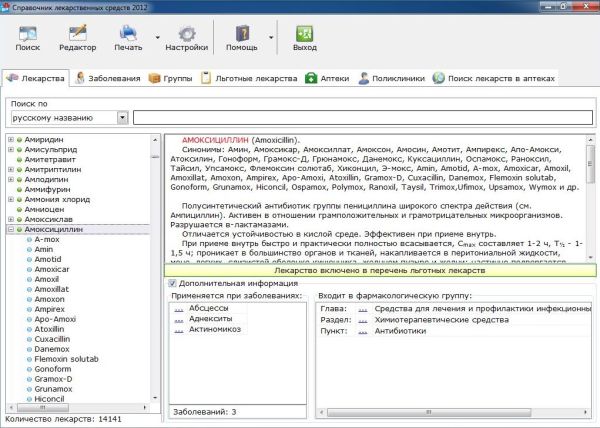The width and height of the screenshot is (600, 428).
Task: Switch to the Заболевания tab
Action: pos(108,78)
